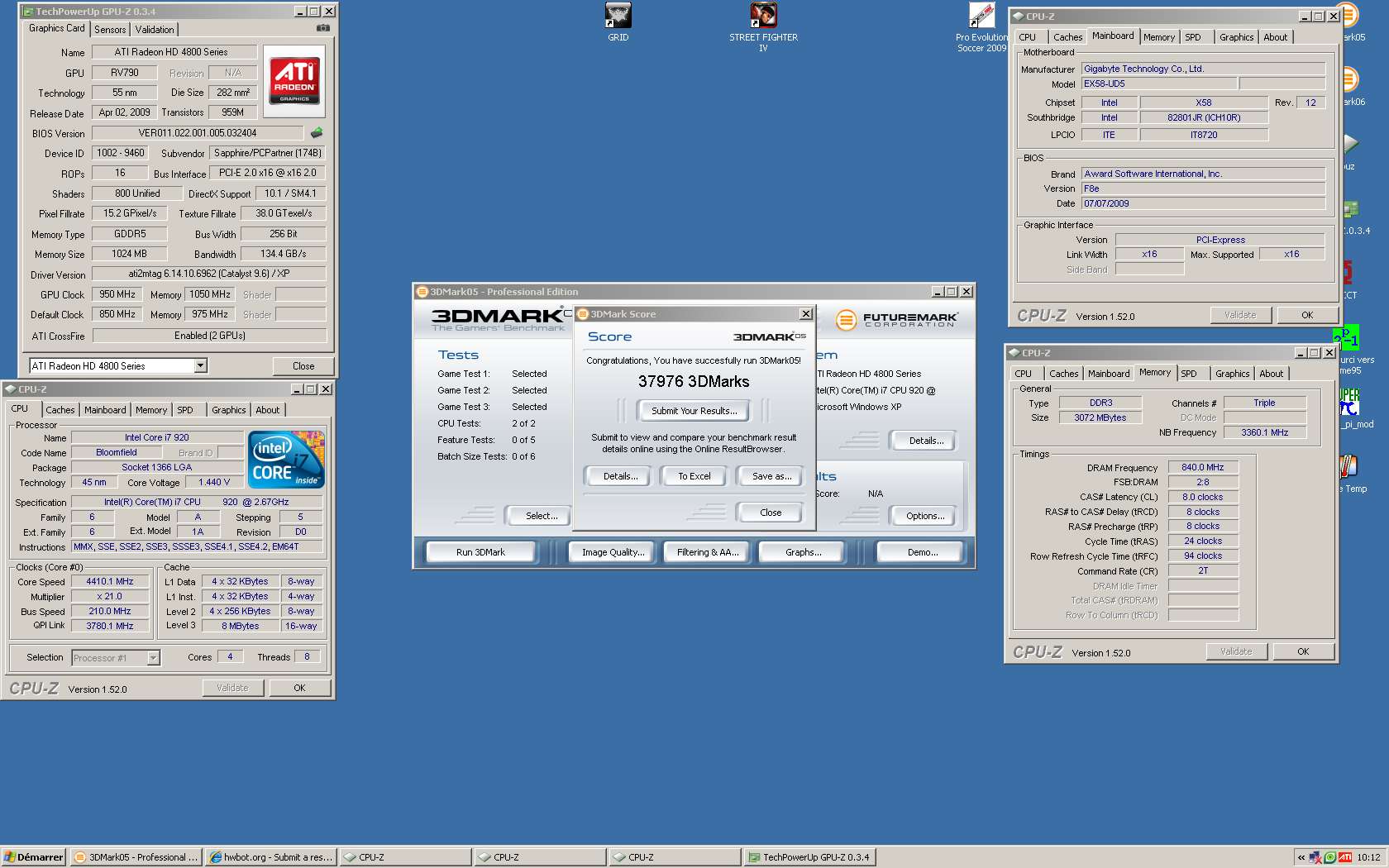Click the GPU Clock 950 MHz field
1389x868 pixels.
coord(117,294)
